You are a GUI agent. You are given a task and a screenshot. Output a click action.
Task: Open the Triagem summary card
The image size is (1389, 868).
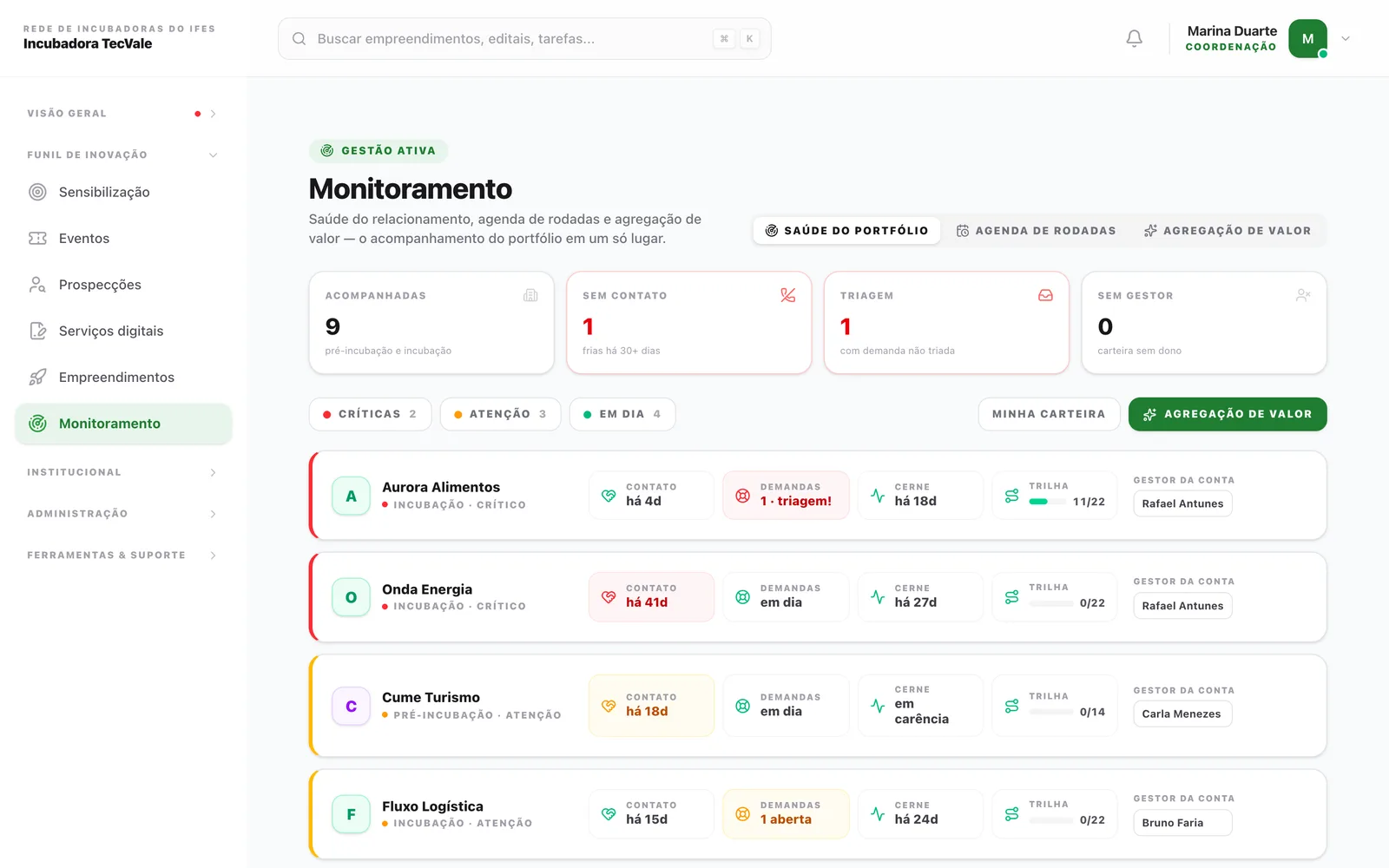click(x=946, y=323)
